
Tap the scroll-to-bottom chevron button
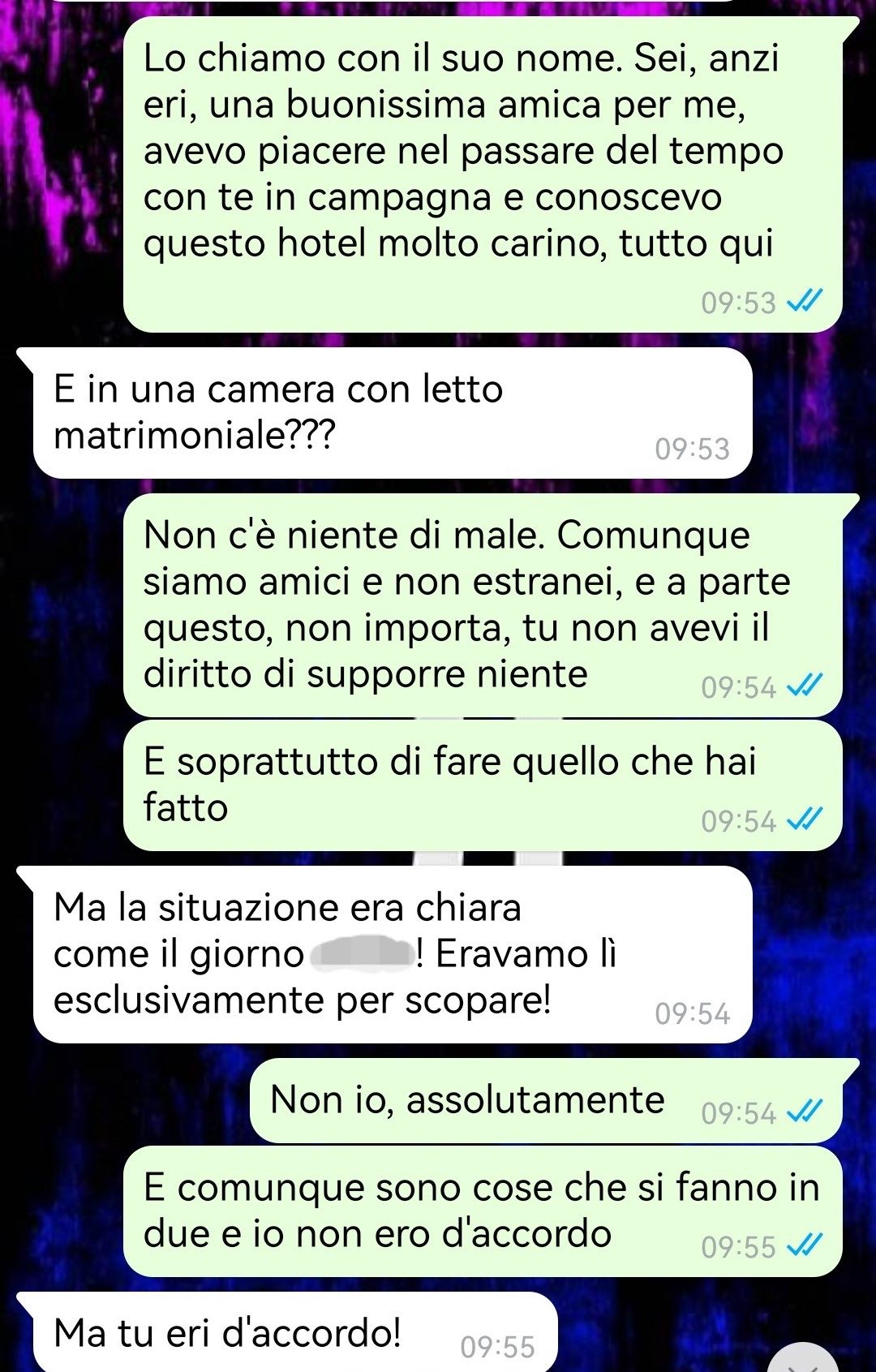(802, 1361)
